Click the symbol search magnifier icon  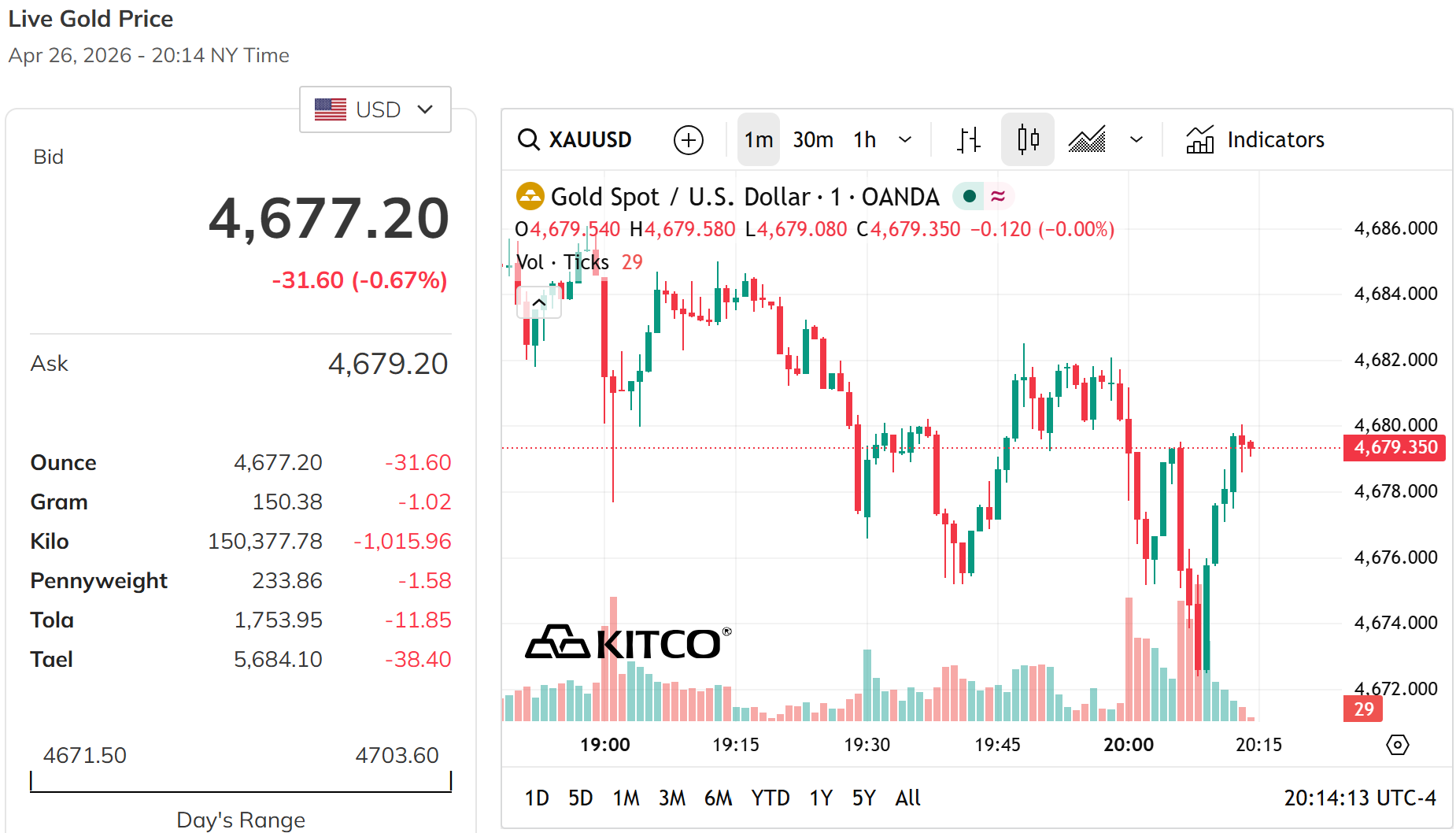[528, 140]
